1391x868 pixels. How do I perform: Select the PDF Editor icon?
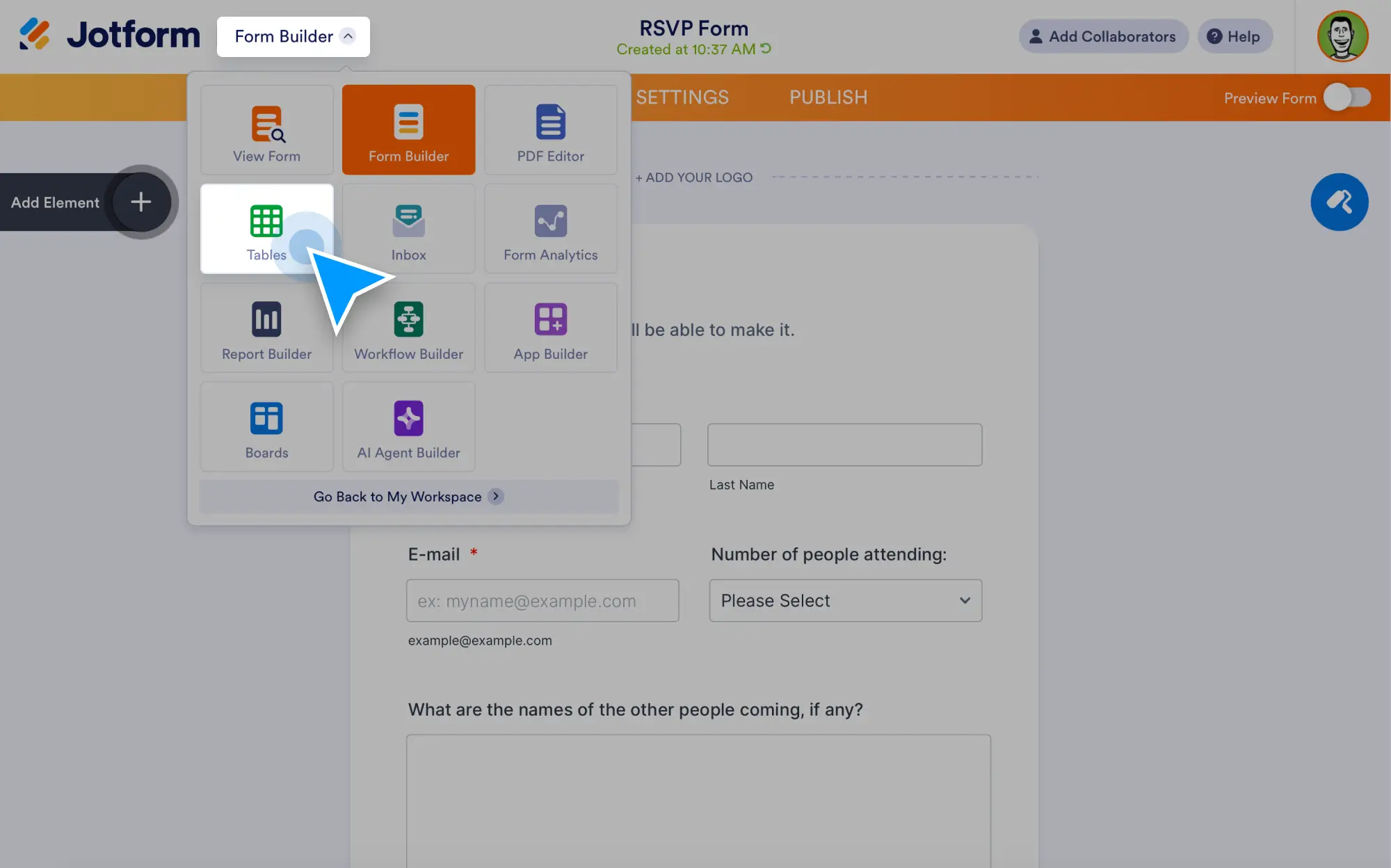(x=550, y=122)
